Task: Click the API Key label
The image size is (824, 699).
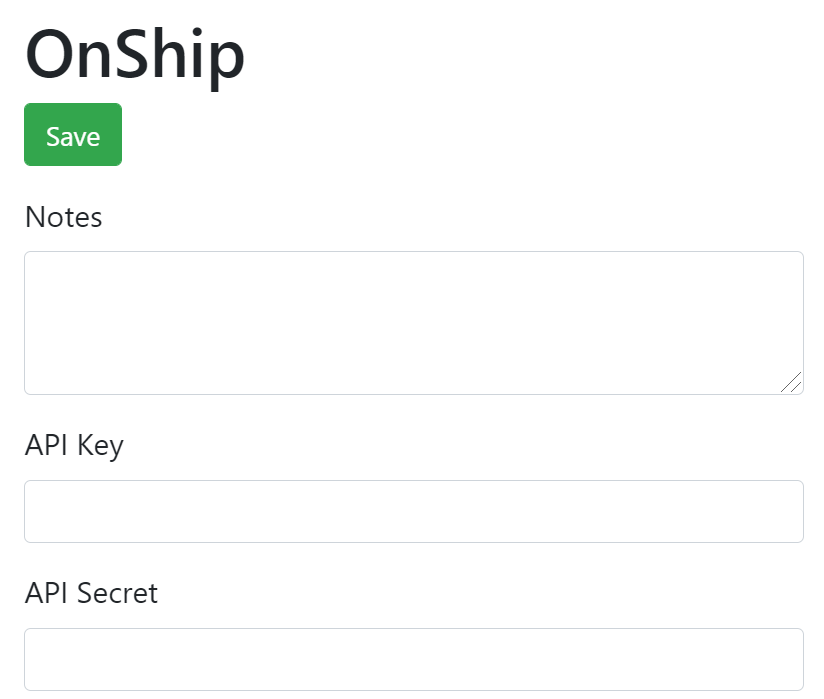Action: click(74, 446)
